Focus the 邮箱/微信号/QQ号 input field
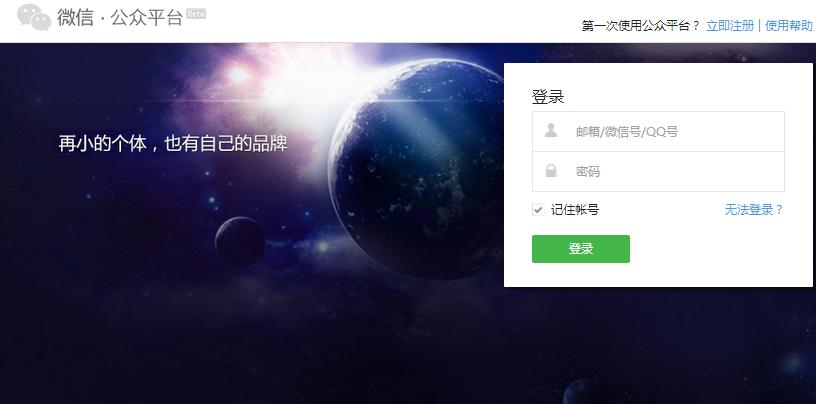This screenshot has width=816, height=404. [658, 131]
